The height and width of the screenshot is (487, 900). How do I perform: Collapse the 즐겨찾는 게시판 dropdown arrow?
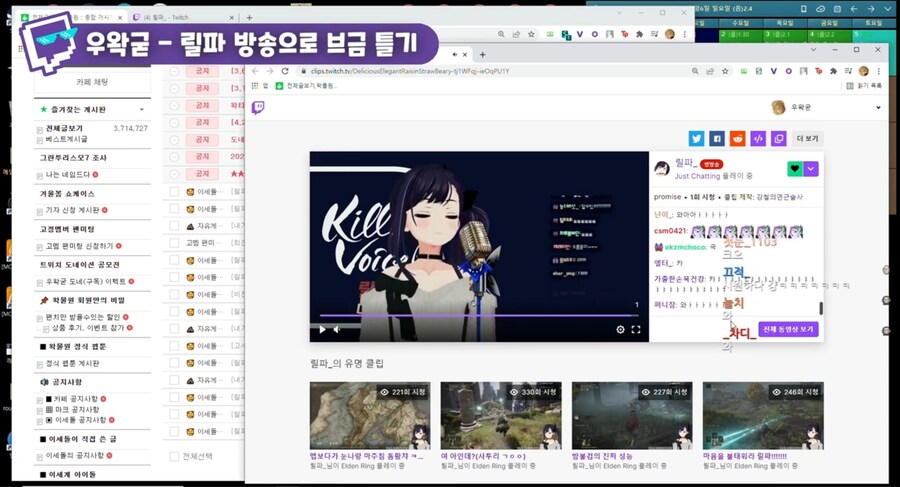(142, 109)
